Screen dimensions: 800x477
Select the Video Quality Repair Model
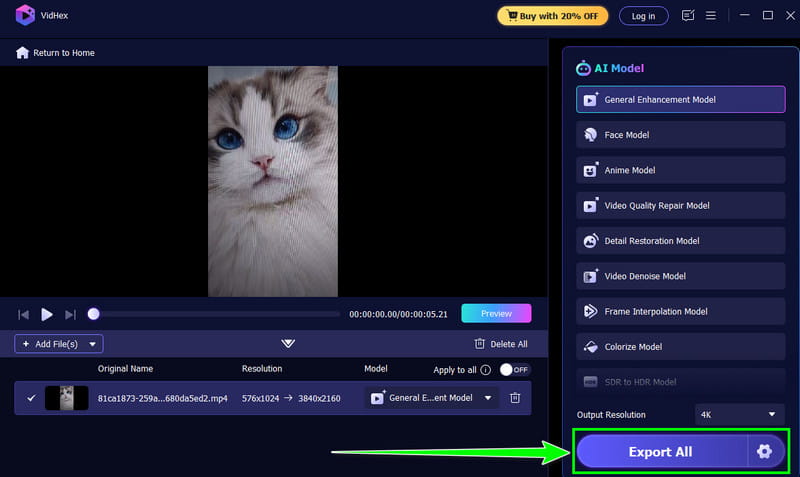click(x=680, y=206)
